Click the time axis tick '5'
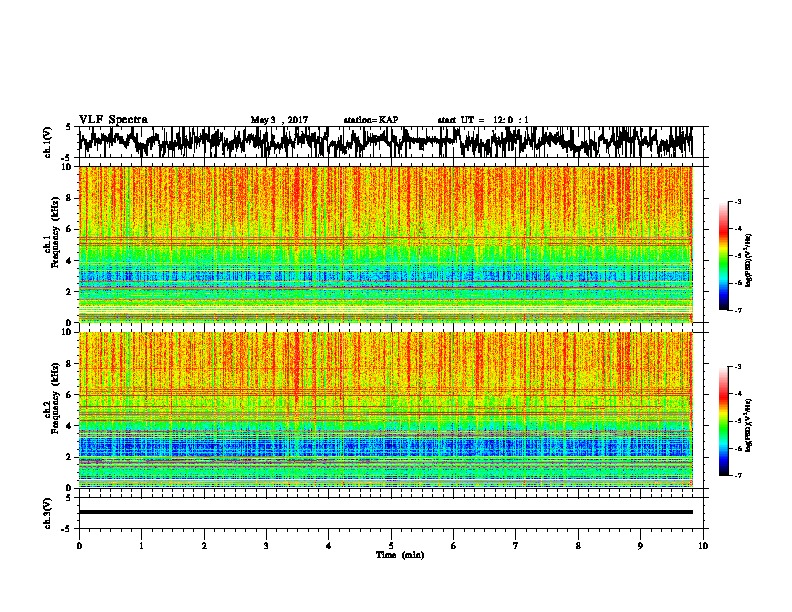792x612 pixels. (391, 546)
